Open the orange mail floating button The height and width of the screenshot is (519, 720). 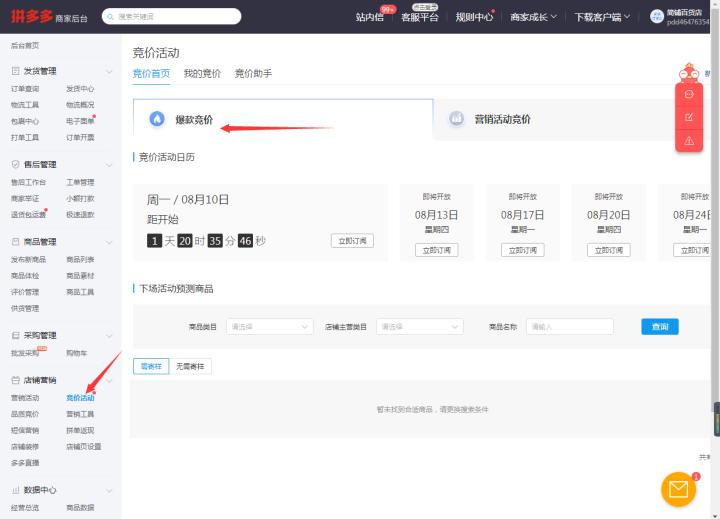678,489
